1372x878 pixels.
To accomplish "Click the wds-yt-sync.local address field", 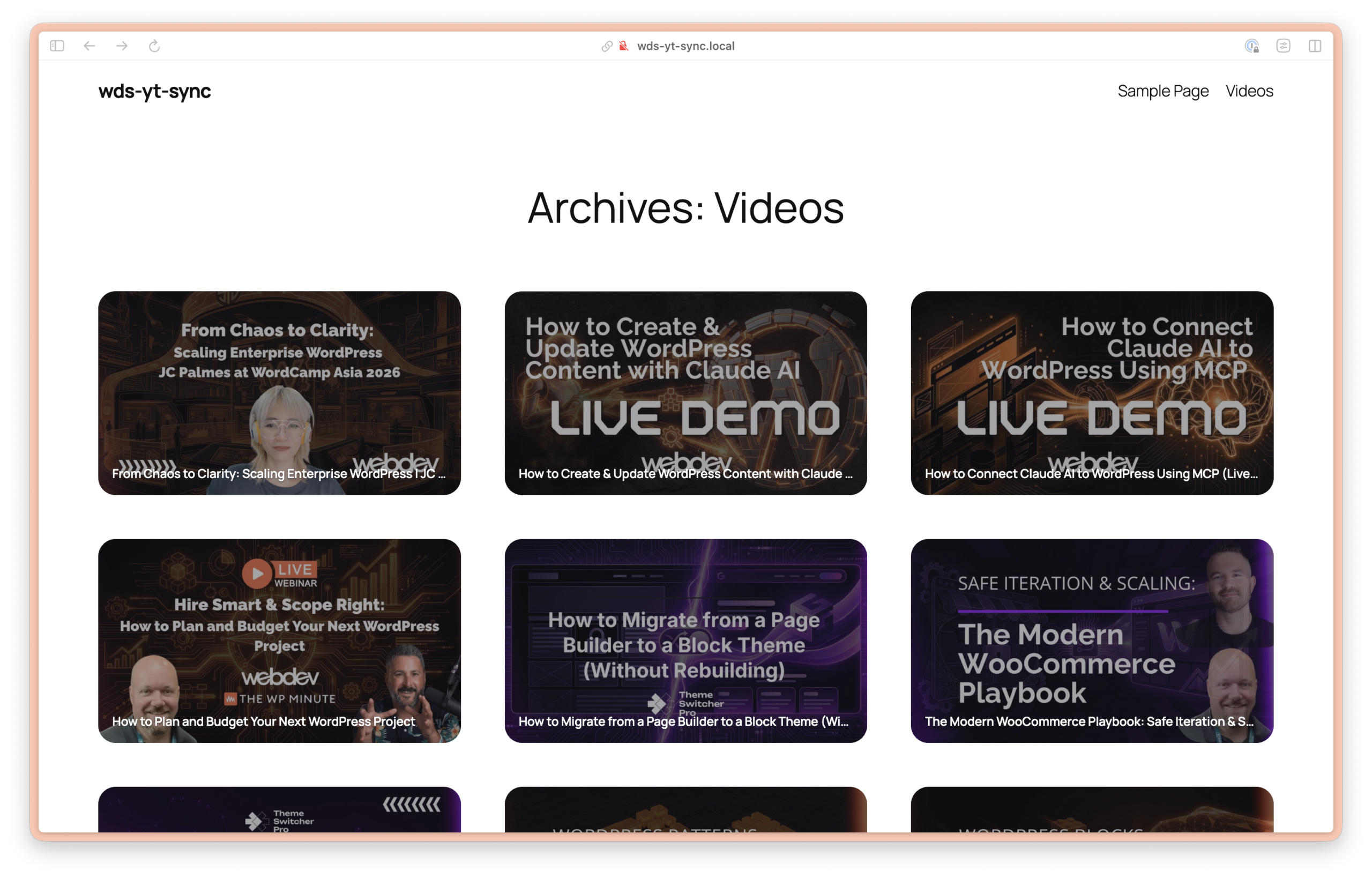I will [x=685, y=46].
